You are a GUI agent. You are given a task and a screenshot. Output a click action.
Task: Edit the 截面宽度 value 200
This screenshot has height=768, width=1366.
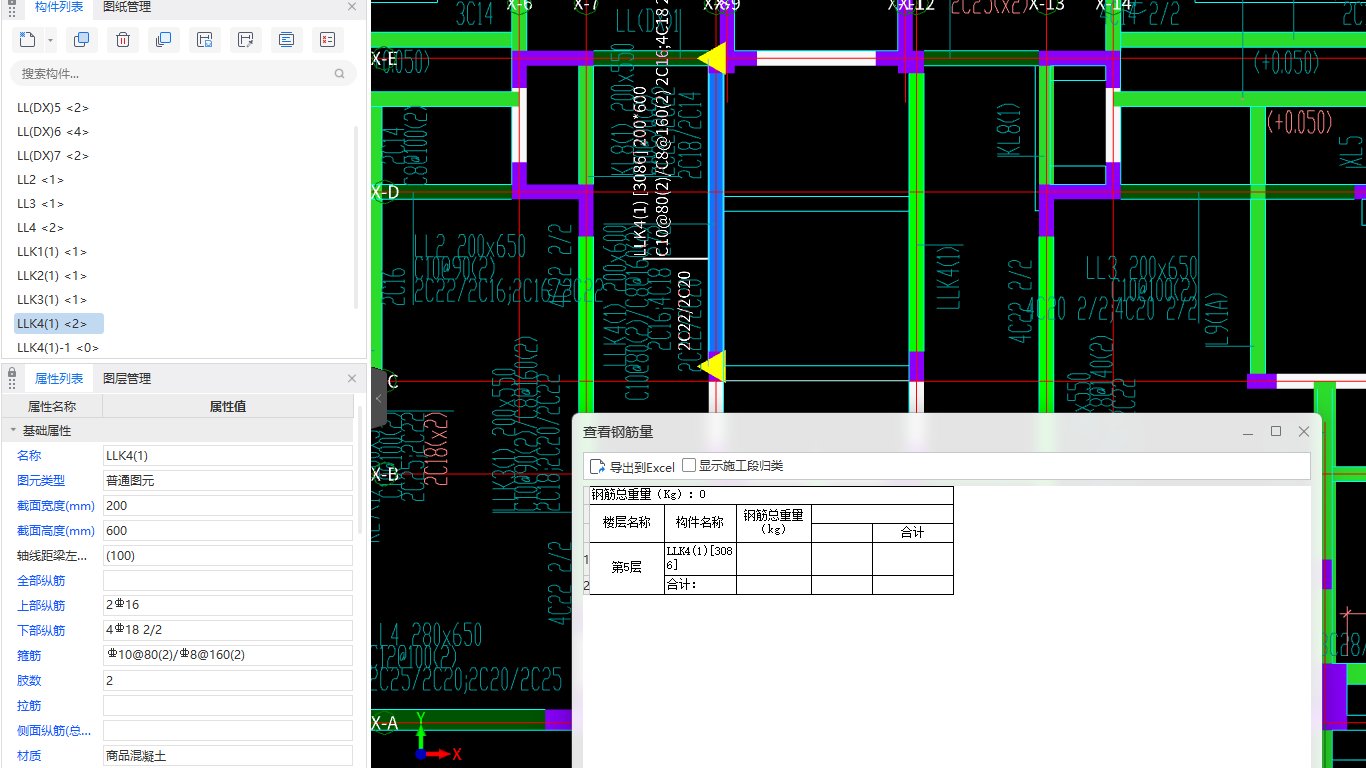point(228,505)
